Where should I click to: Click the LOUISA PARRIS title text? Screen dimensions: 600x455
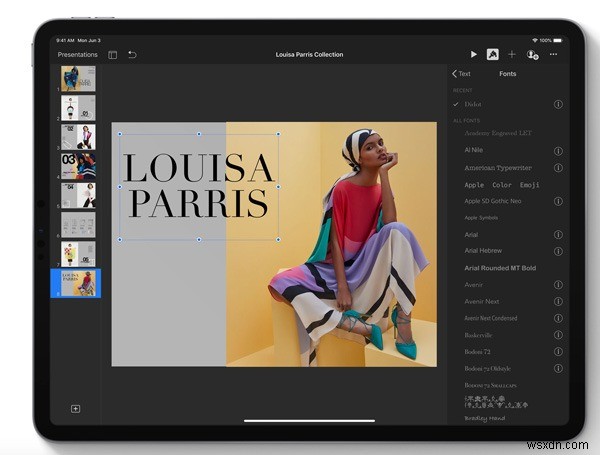click(x=199, y=186)
